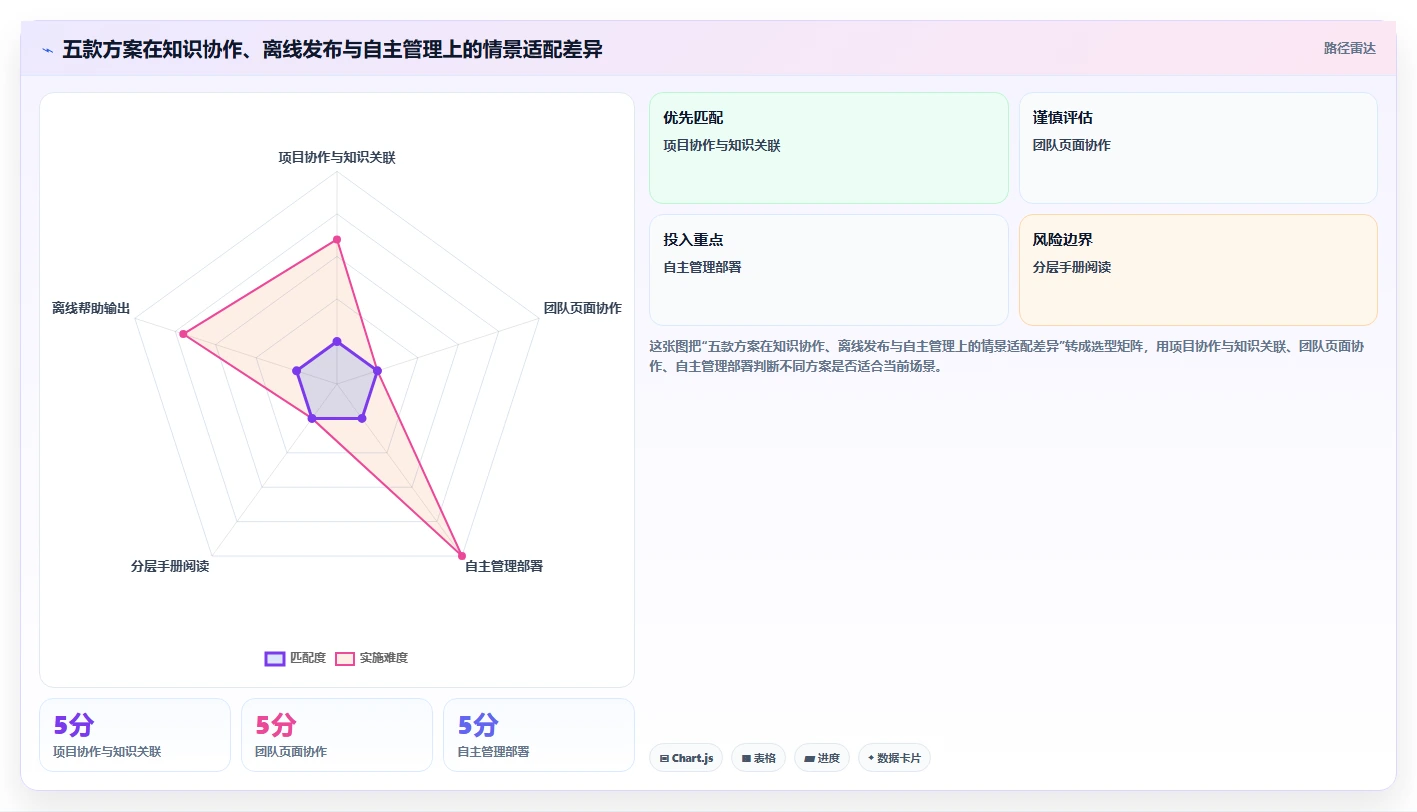This screenshot has height=812, width=1417.
Task: Click the 自主管理部署 radar axis label
Action: pyautogui.click(x=504, y=566)
